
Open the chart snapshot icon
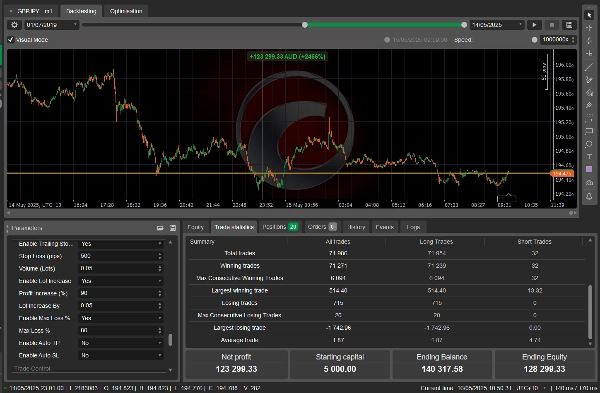pos(589,183)
